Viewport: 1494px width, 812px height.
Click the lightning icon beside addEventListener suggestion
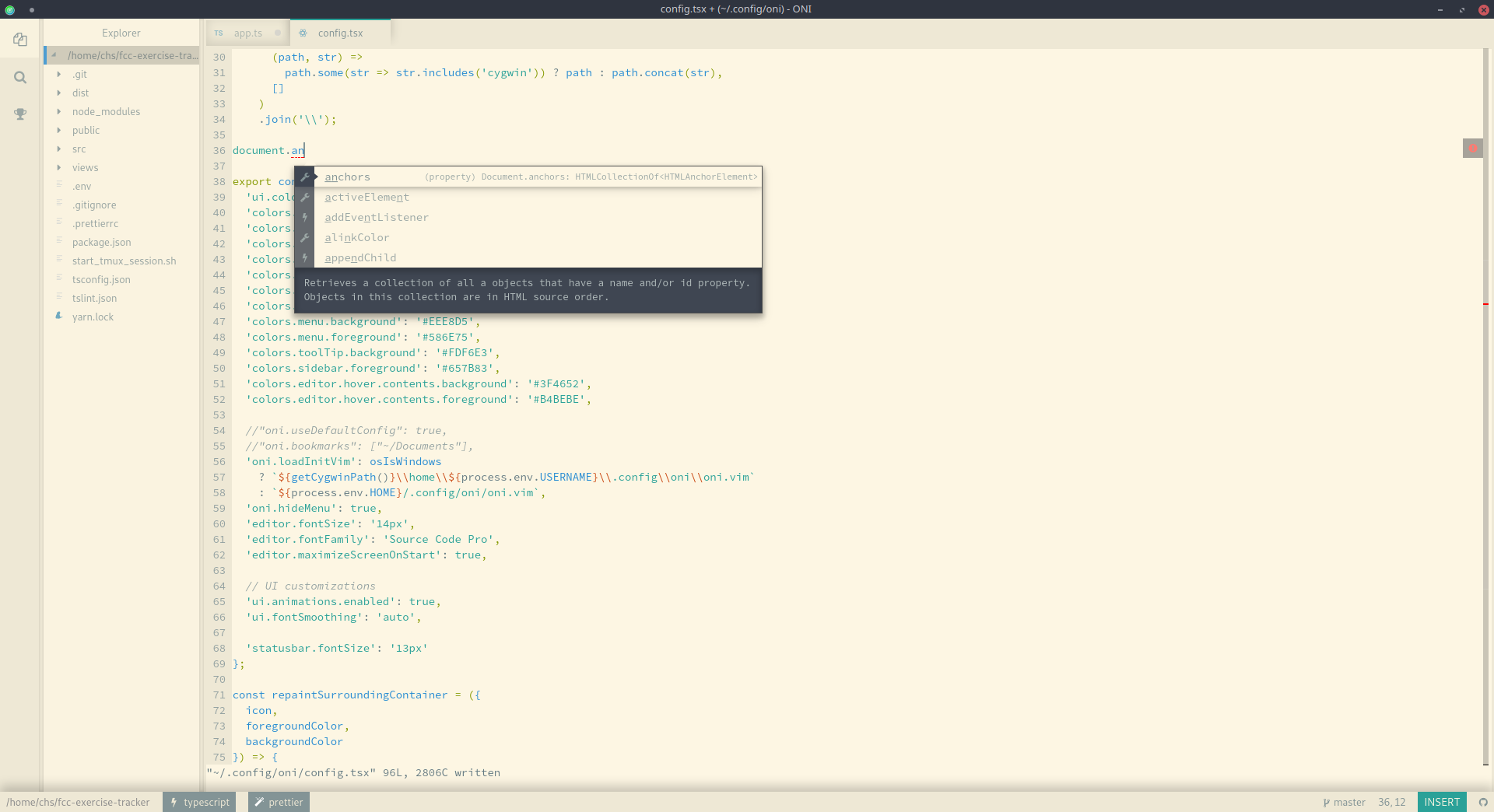(x=305, y=217)
